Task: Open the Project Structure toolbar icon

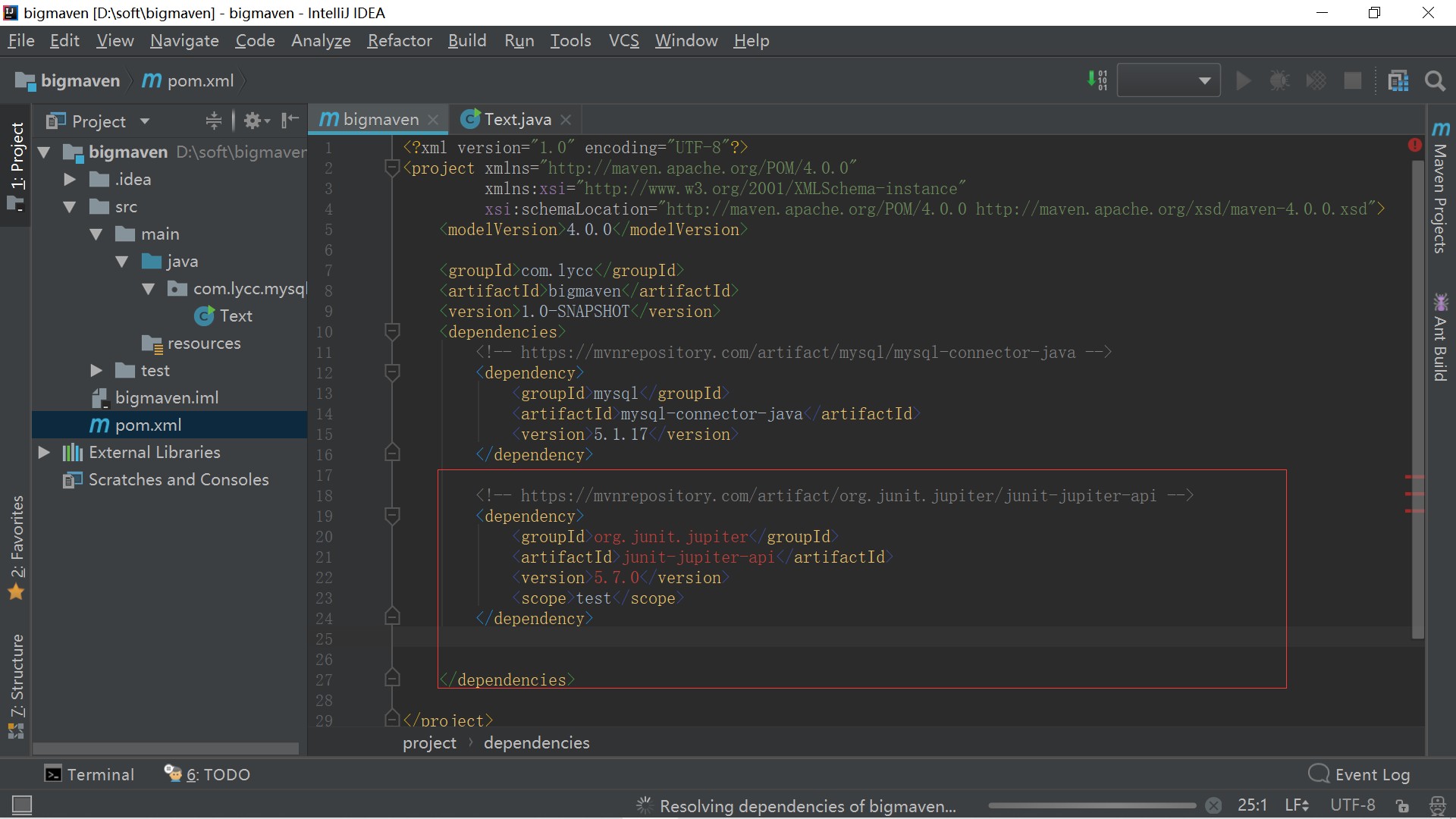Action: [x=1398, y=81]
